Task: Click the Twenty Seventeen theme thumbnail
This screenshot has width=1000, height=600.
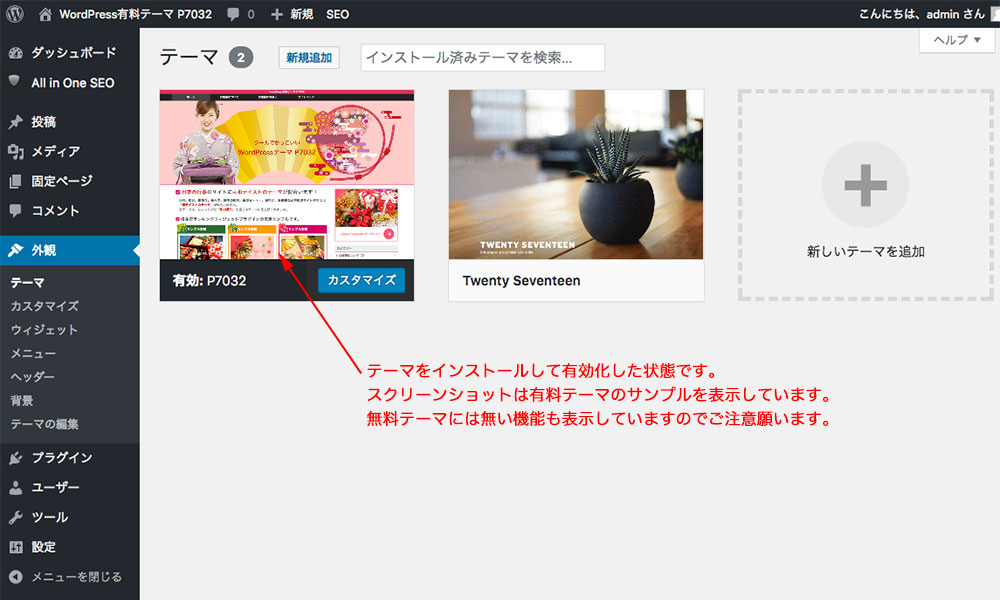Action: [x=576, y=174]
